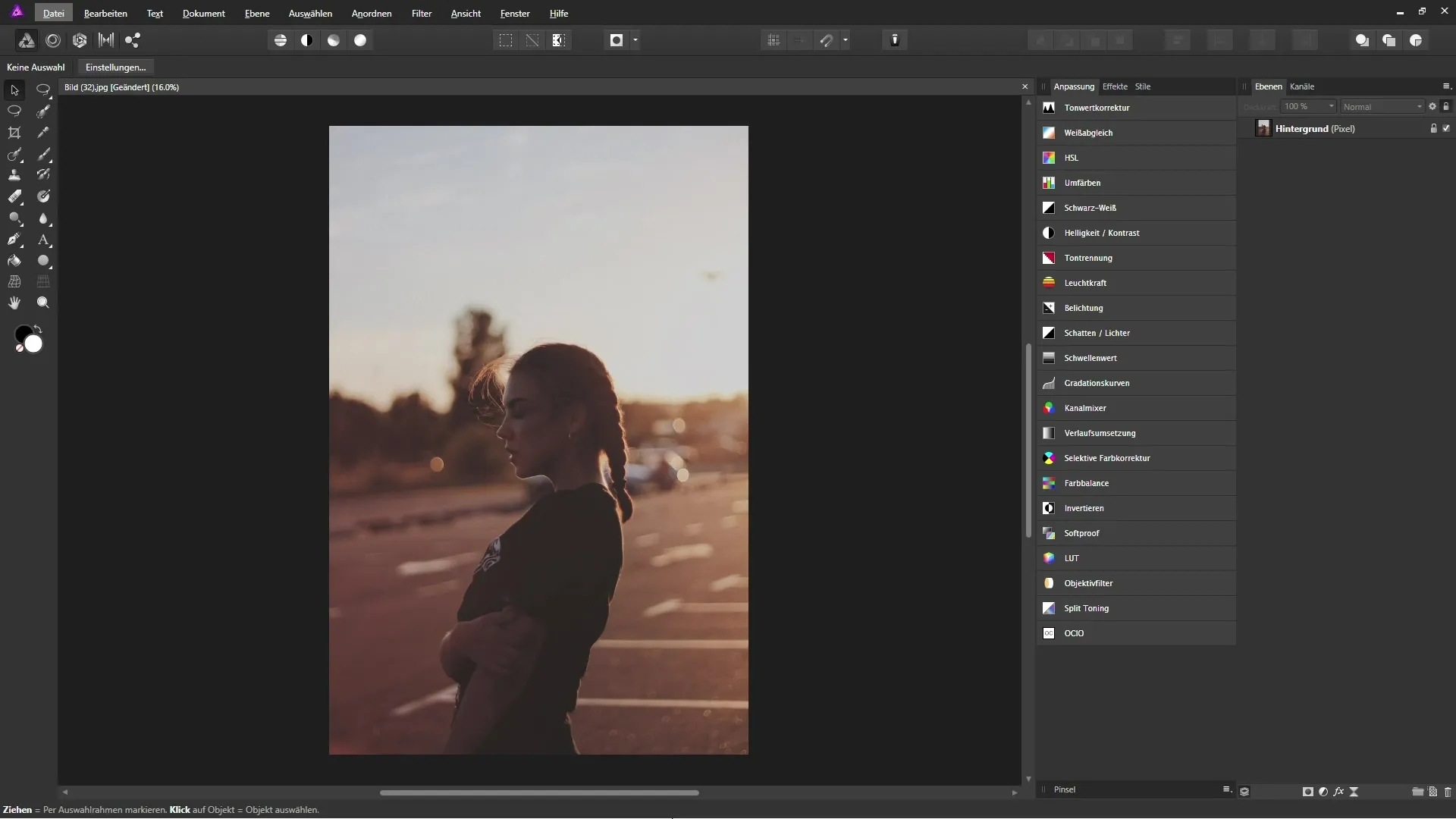Toggle the lock on Hintergrund layer row

click(1433, 128)
